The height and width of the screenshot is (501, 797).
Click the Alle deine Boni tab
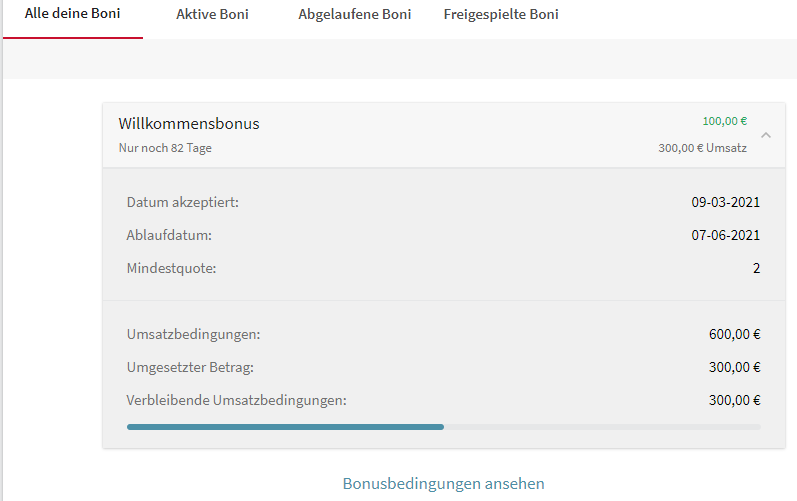[x=72, y=15]
